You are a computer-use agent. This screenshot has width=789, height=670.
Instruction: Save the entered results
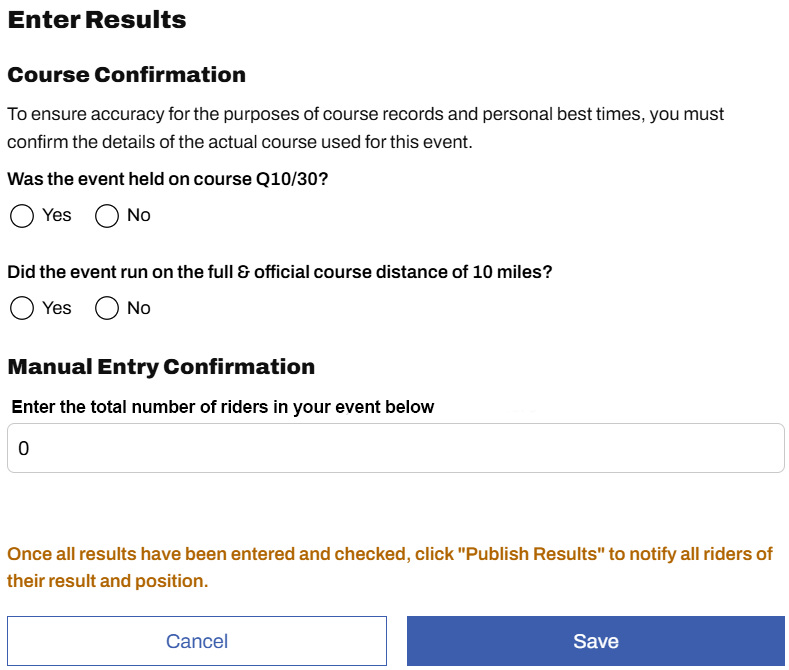coord(595,641)
